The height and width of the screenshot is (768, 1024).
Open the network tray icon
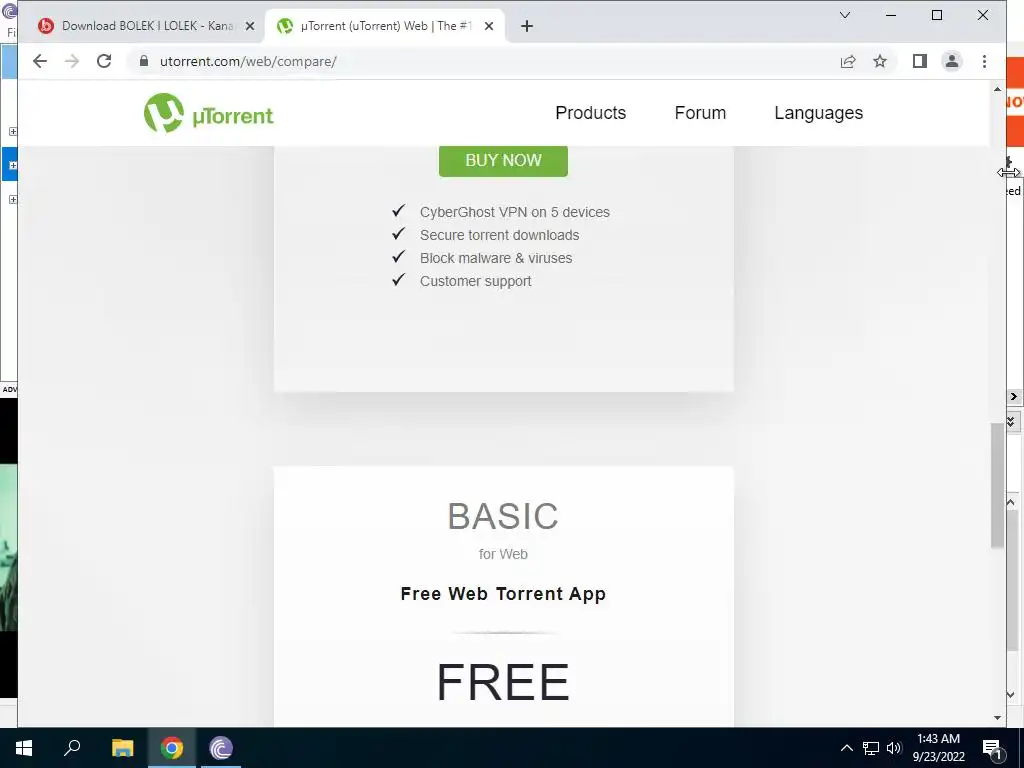coord(871,748)
